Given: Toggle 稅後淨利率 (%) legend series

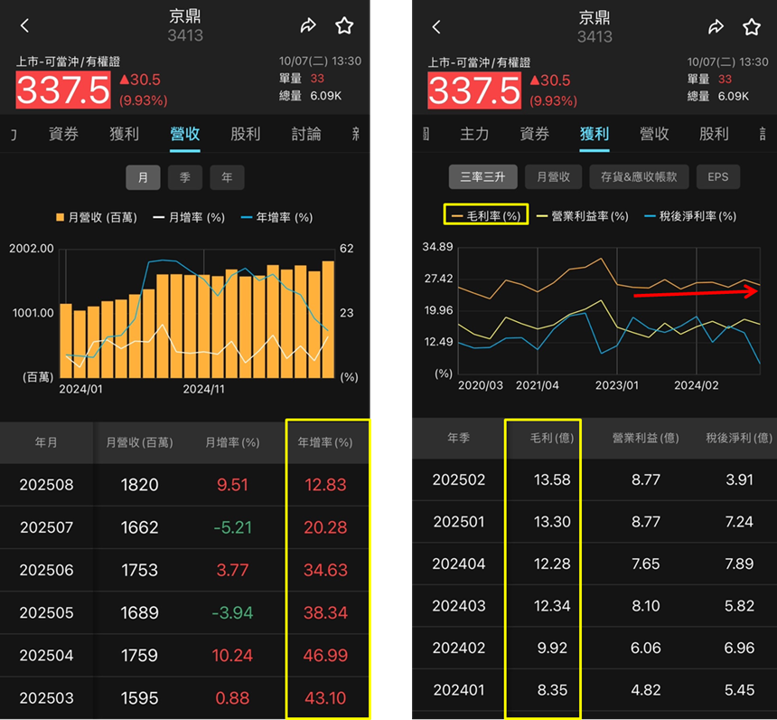Looking at the screenshot, I should (690, 216).
